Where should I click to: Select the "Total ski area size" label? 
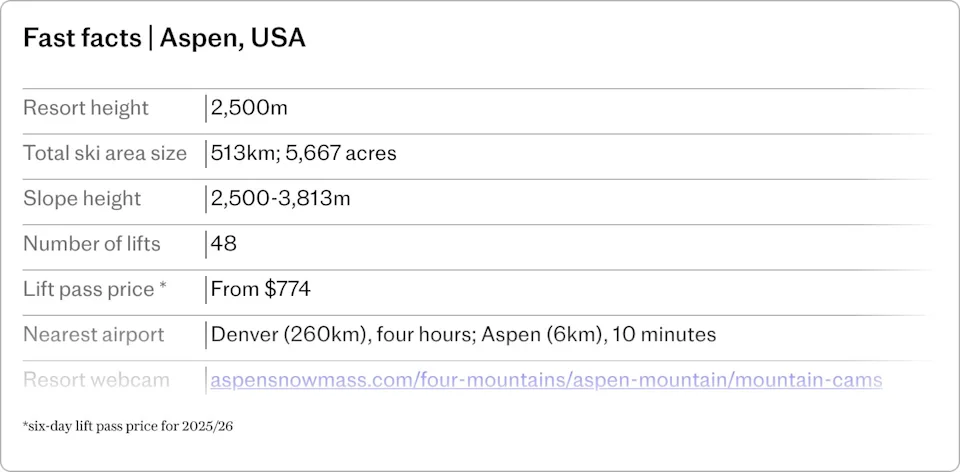click(105, 153)
